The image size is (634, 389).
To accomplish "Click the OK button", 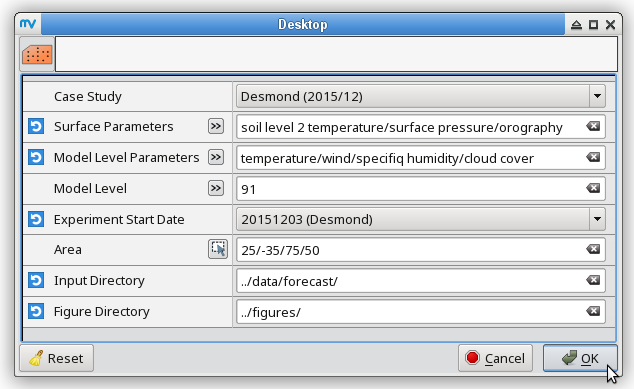I will (x=580, y=358).
